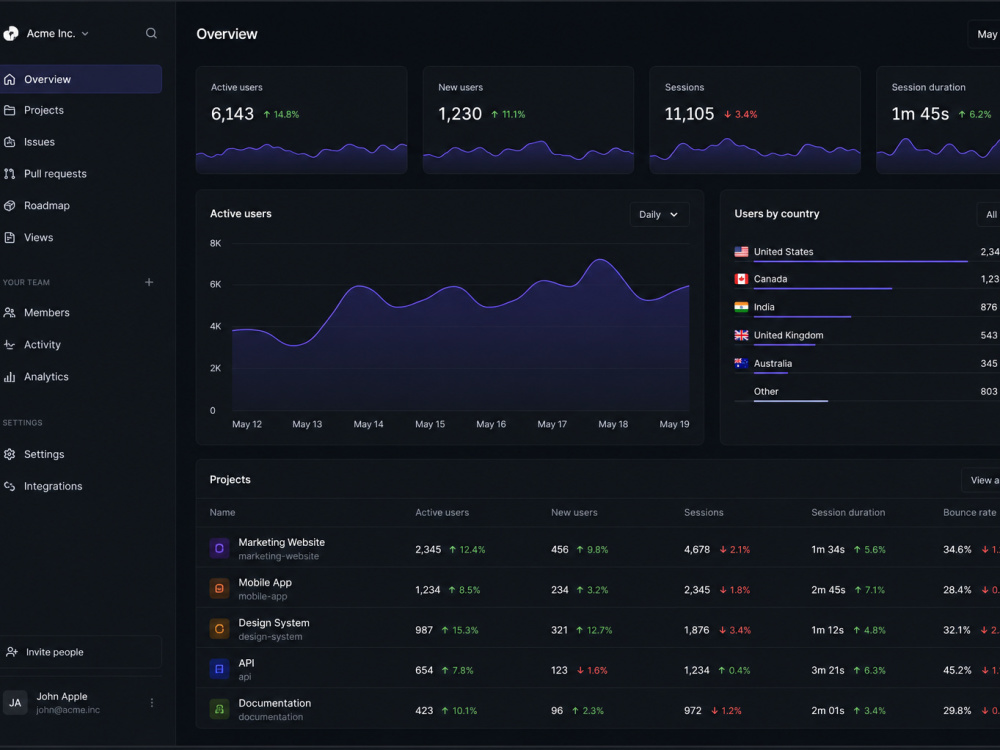The height and width of the screenshot is (750, 1000).
Task: Open the sidebar search icon
Action: (151, 33)
